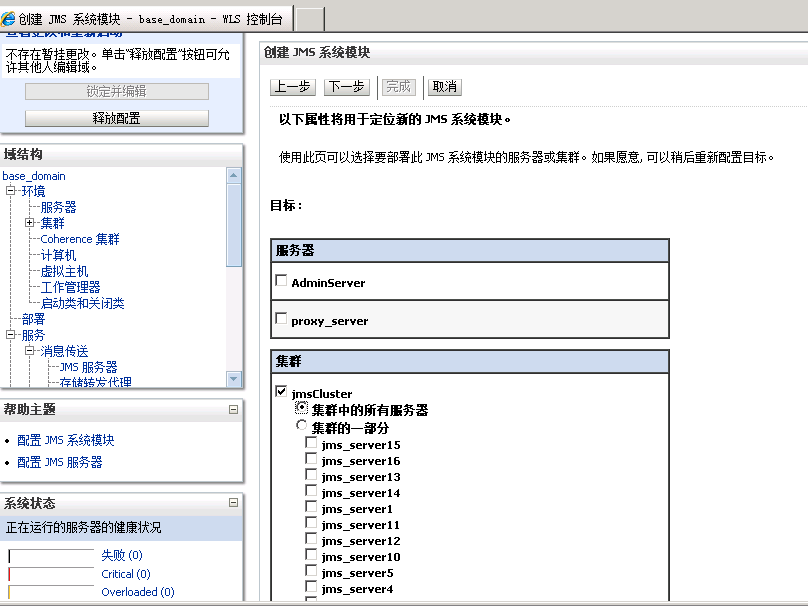Check the proxy_server checkbox

click(281, 318)
